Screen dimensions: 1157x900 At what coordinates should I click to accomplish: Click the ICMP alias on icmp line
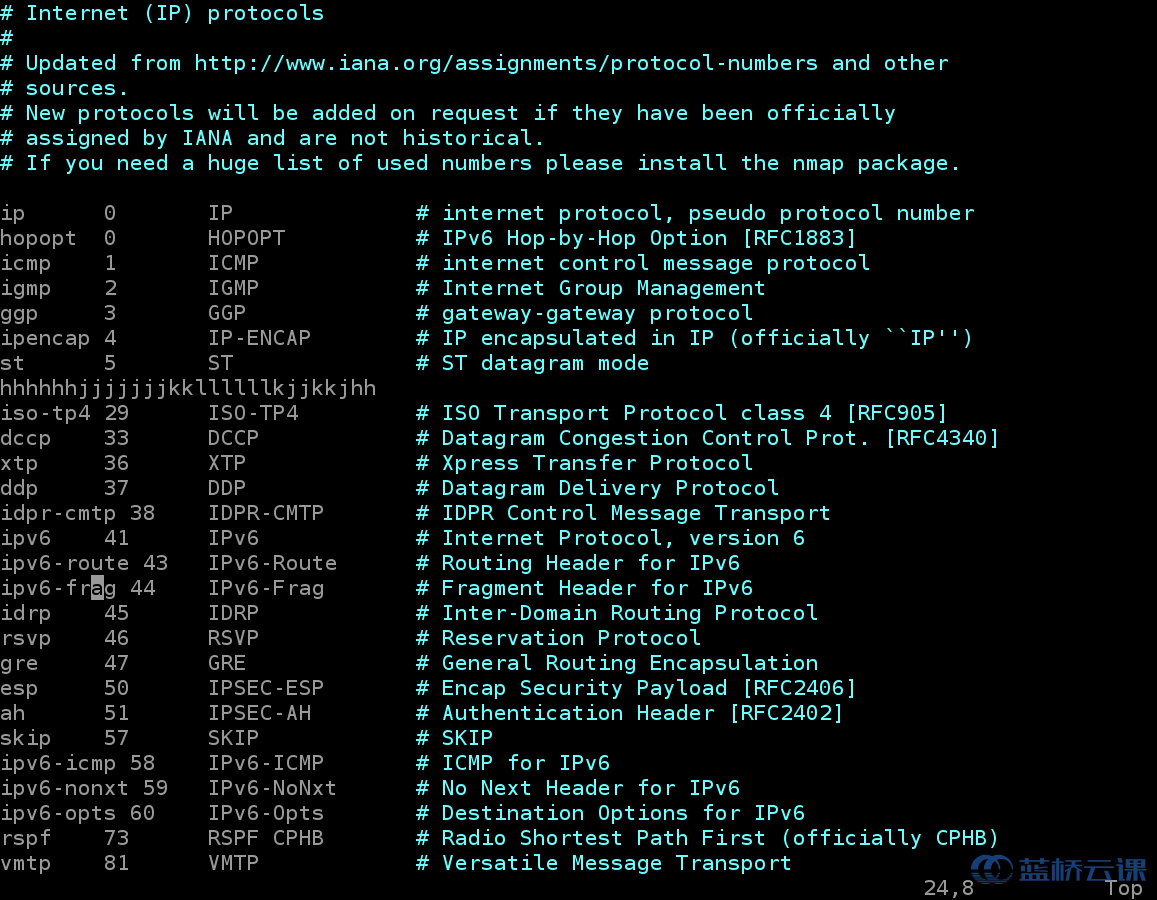(x=233, y=263)
